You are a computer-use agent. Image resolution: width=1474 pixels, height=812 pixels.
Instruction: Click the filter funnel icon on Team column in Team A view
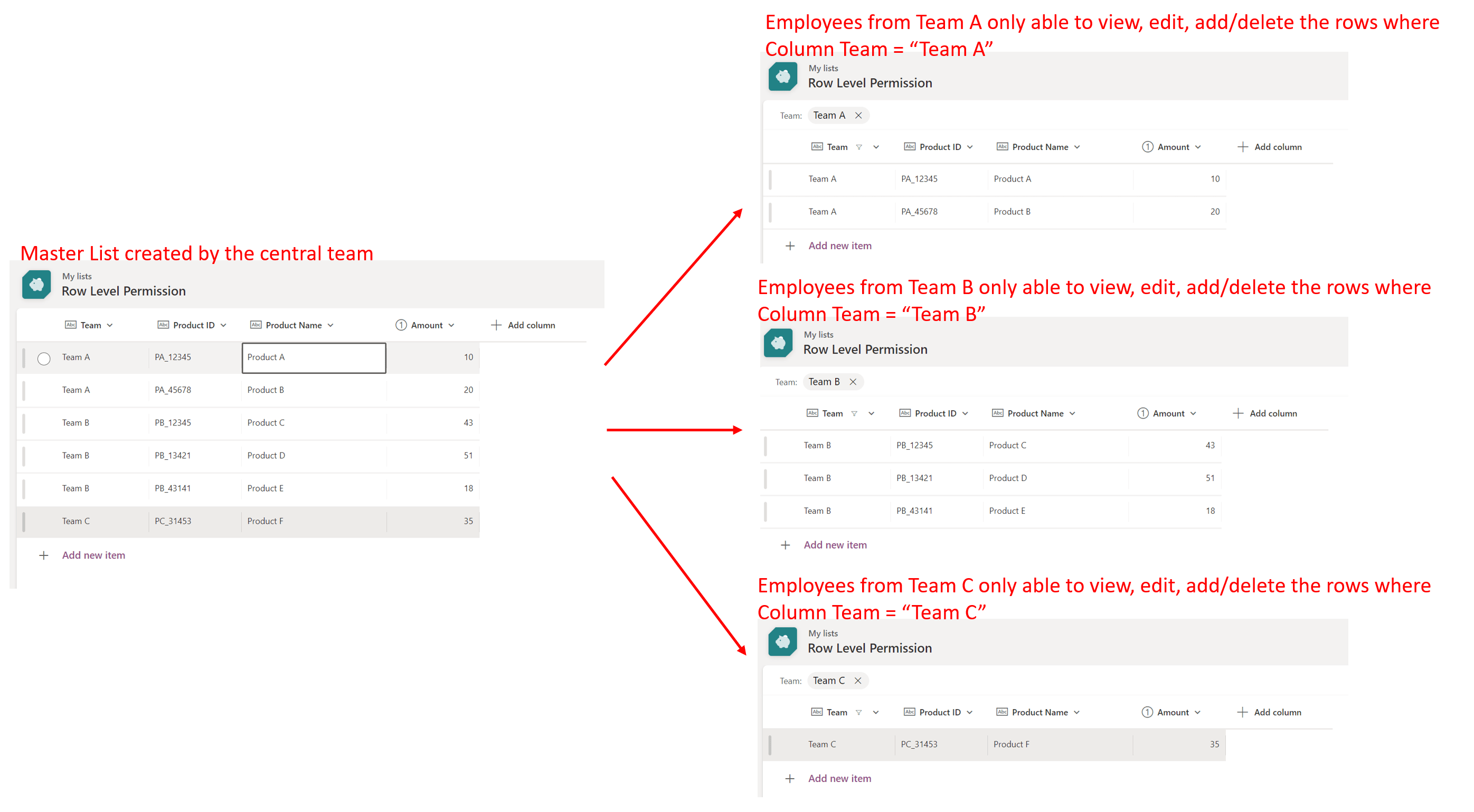click(x=860, y=146)
